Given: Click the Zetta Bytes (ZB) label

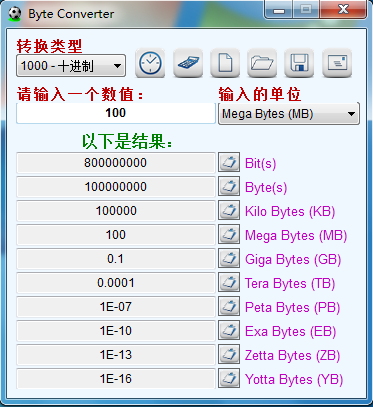Looking at the screenshot, I should 292,355.
